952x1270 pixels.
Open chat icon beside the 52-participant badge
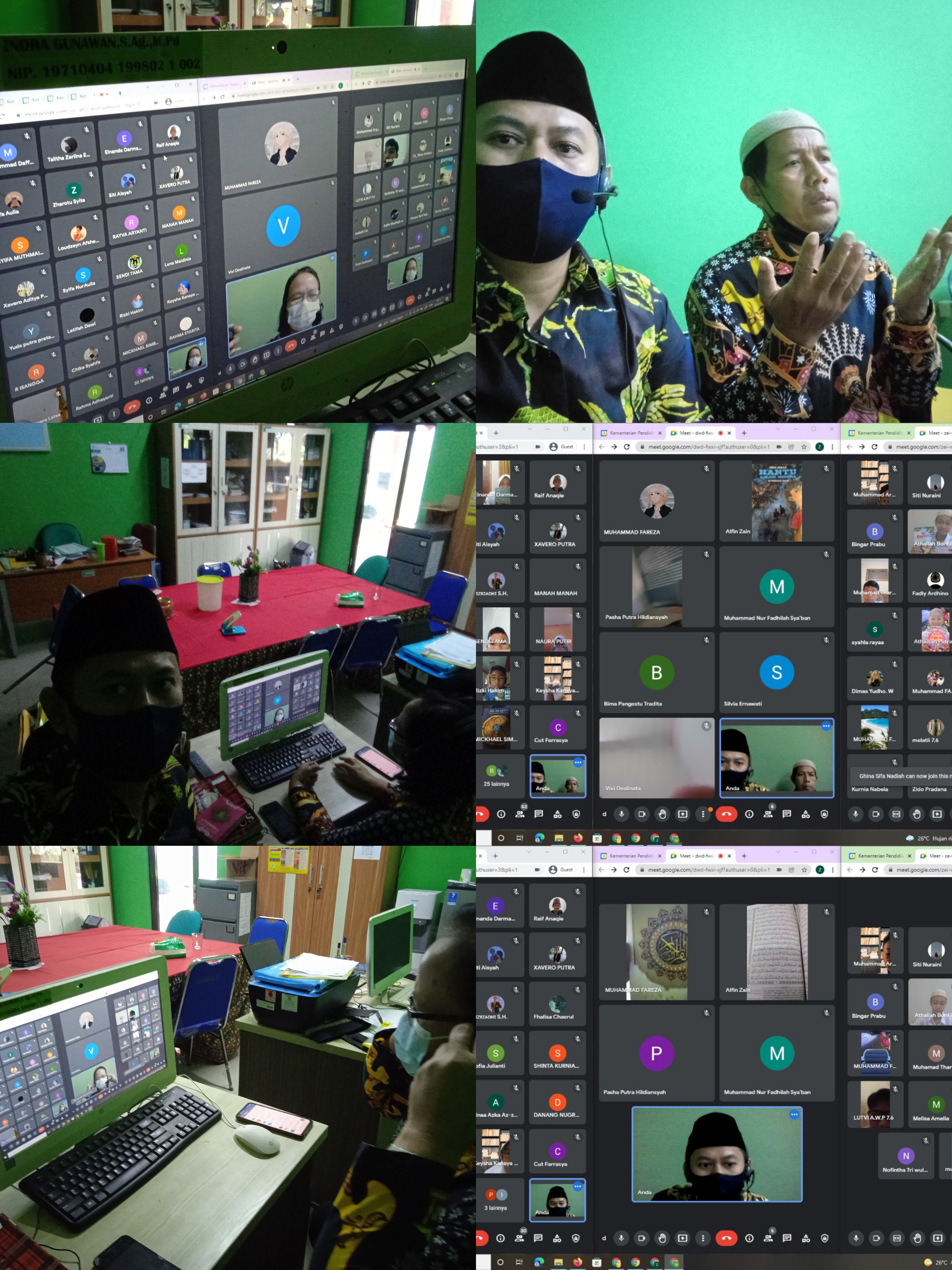click(538, 814)
